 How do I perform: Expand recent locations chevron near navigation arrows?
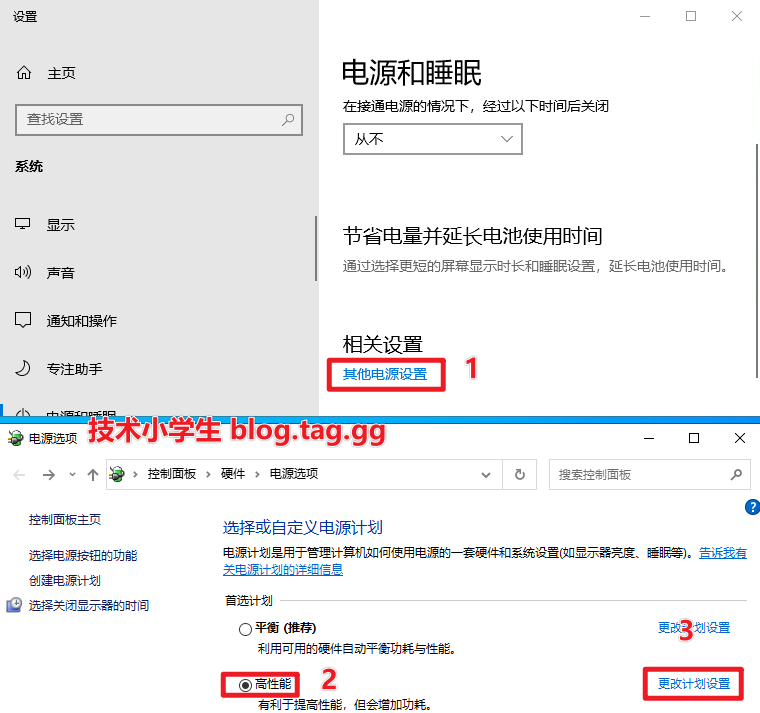pos(73,475)
